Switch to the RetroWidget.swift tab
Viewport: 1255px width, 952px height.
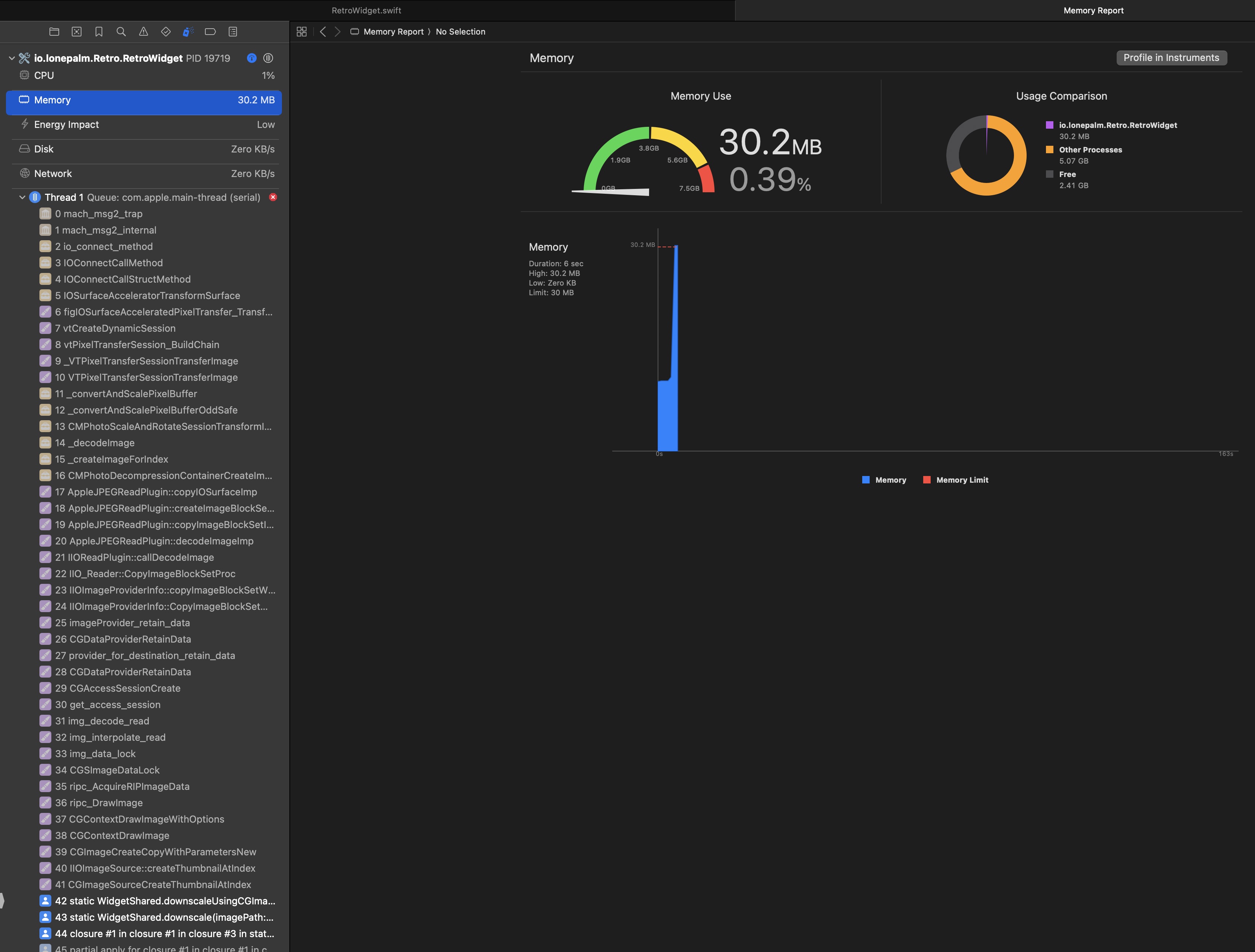366,10
